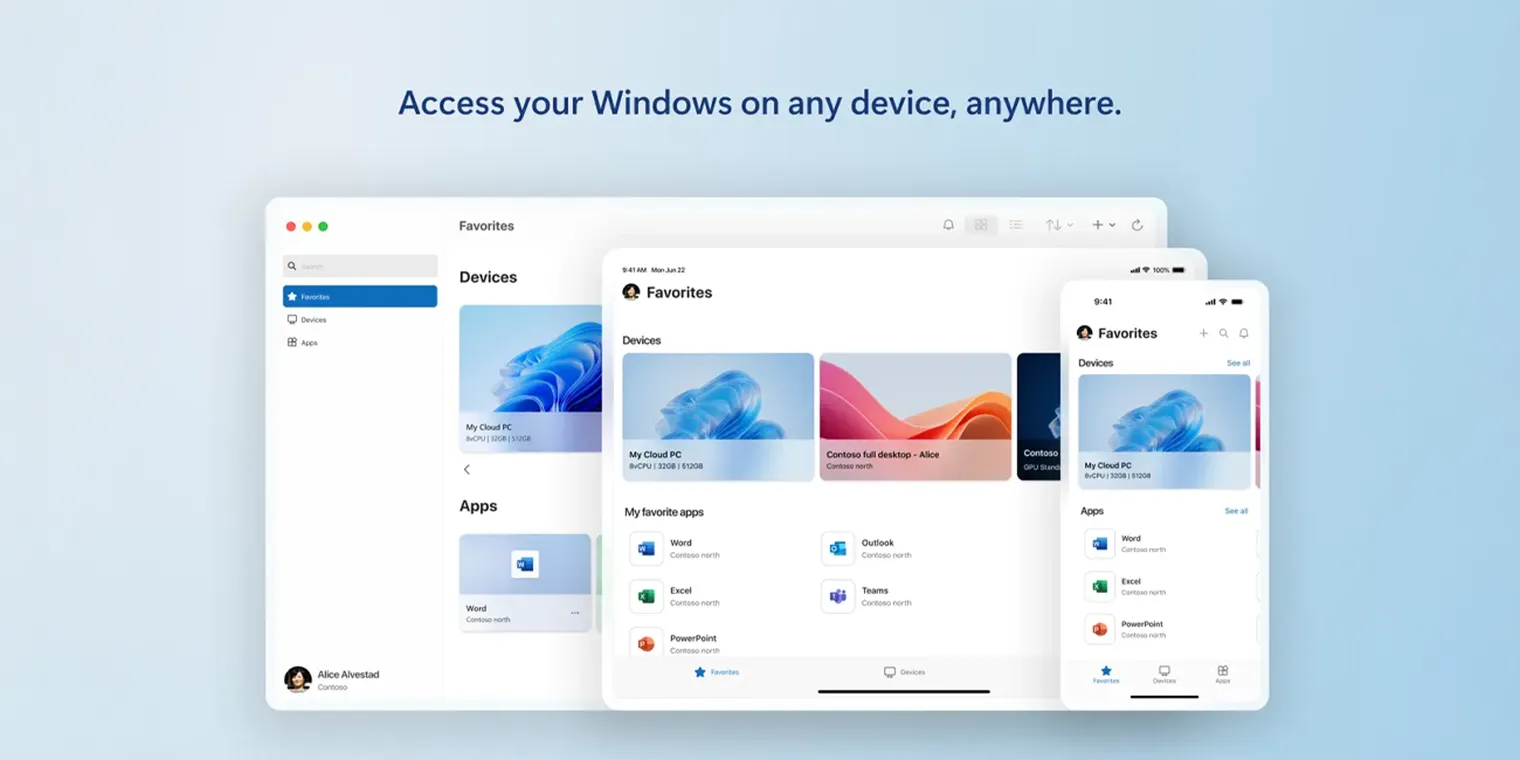Refresh the device list

pyautogui.click(x=1138, y=225)
